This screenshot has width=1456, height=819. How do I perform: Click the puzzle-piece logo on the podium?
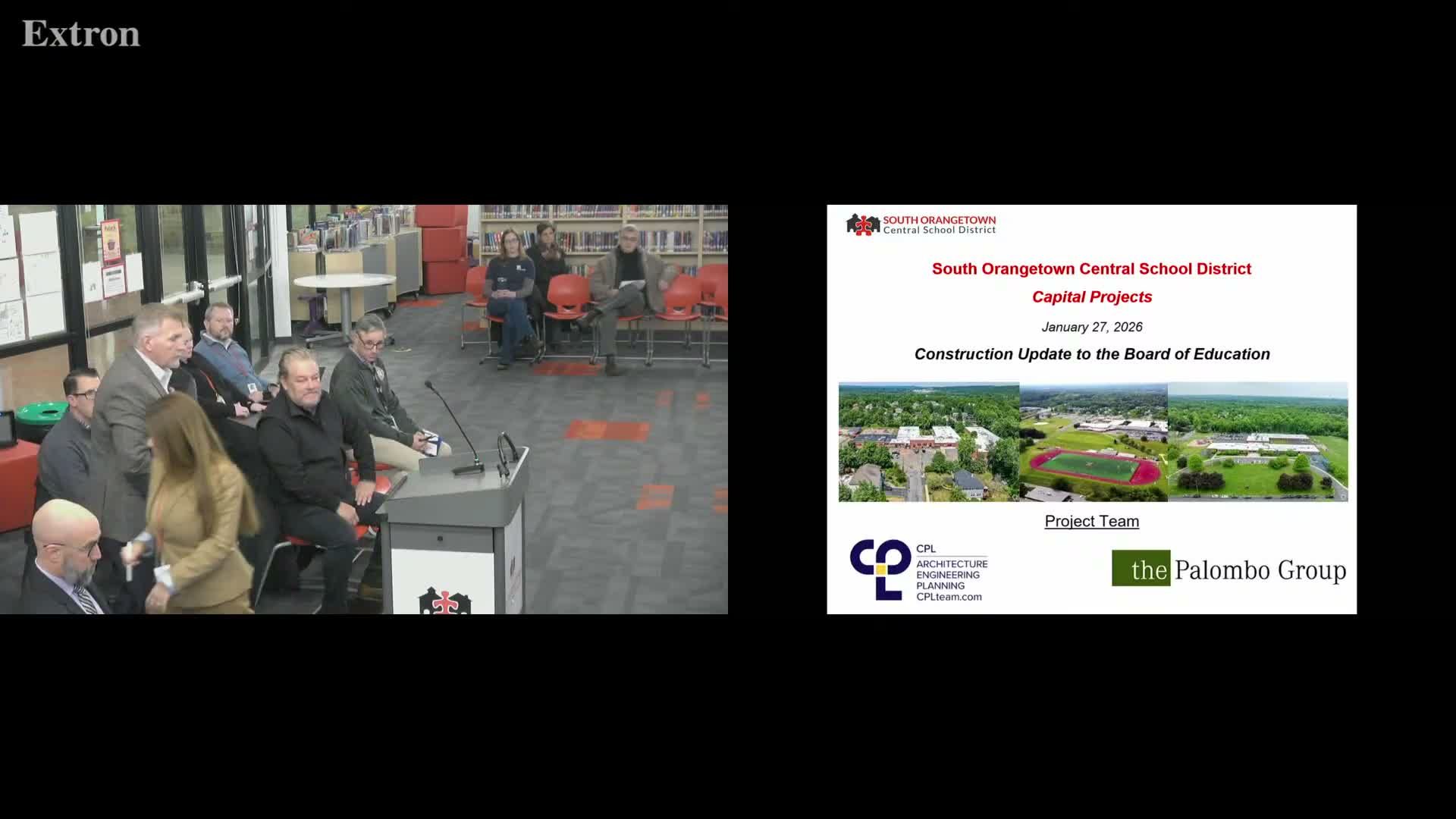pos(444,601)
